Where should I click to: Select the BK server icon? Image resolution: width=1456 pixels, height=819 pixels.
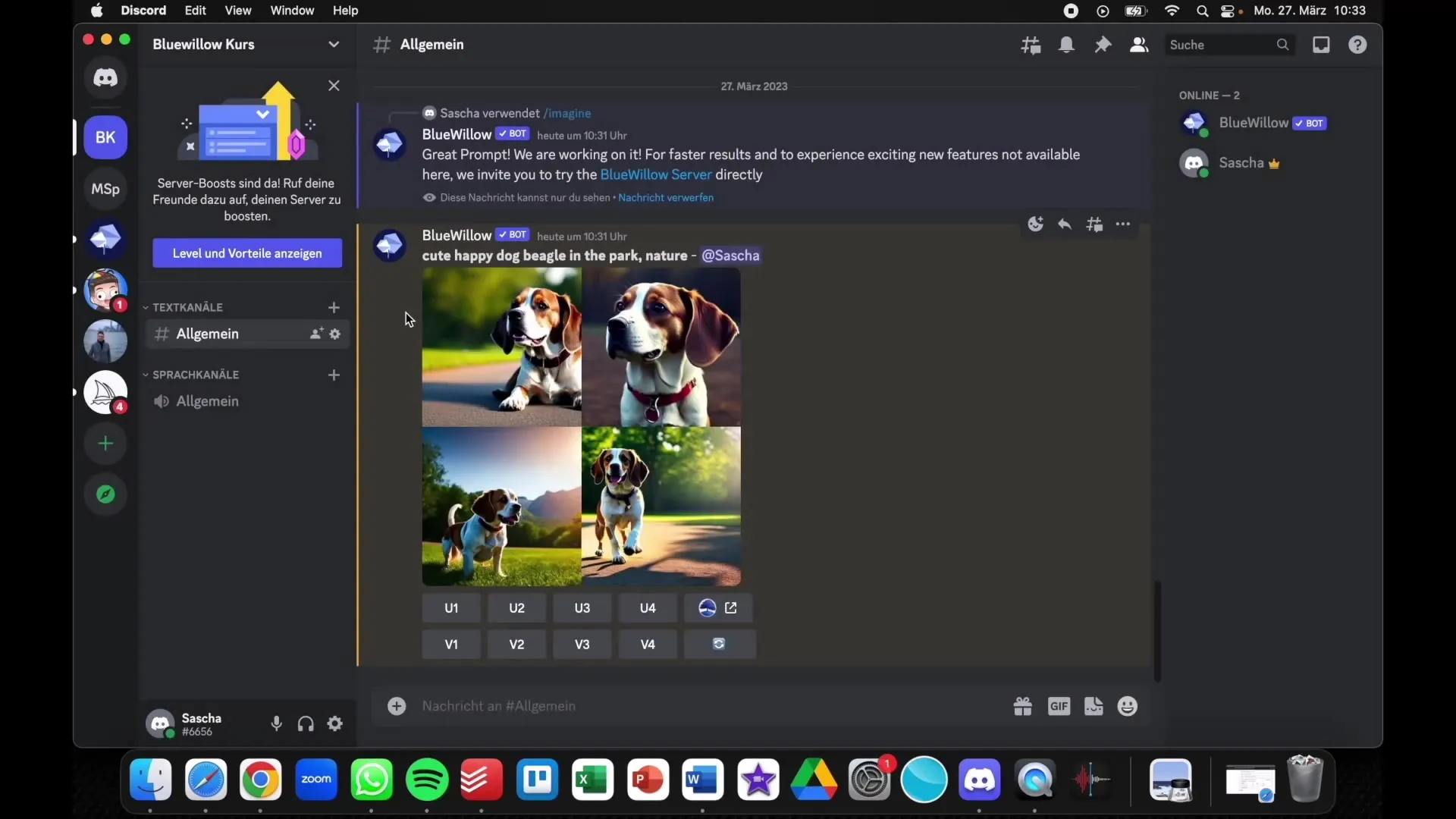(105, 137)
